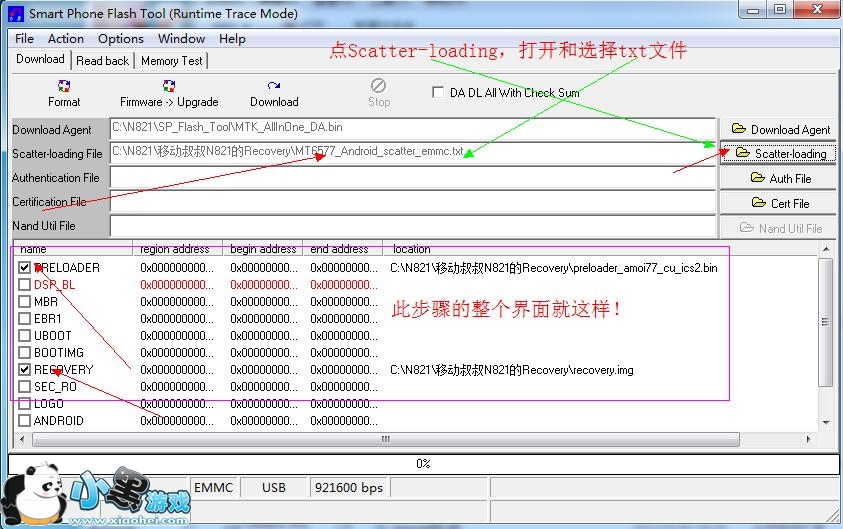The image size is (843, 529).
Task: Open the Action menu
Action: pos(66,39)
